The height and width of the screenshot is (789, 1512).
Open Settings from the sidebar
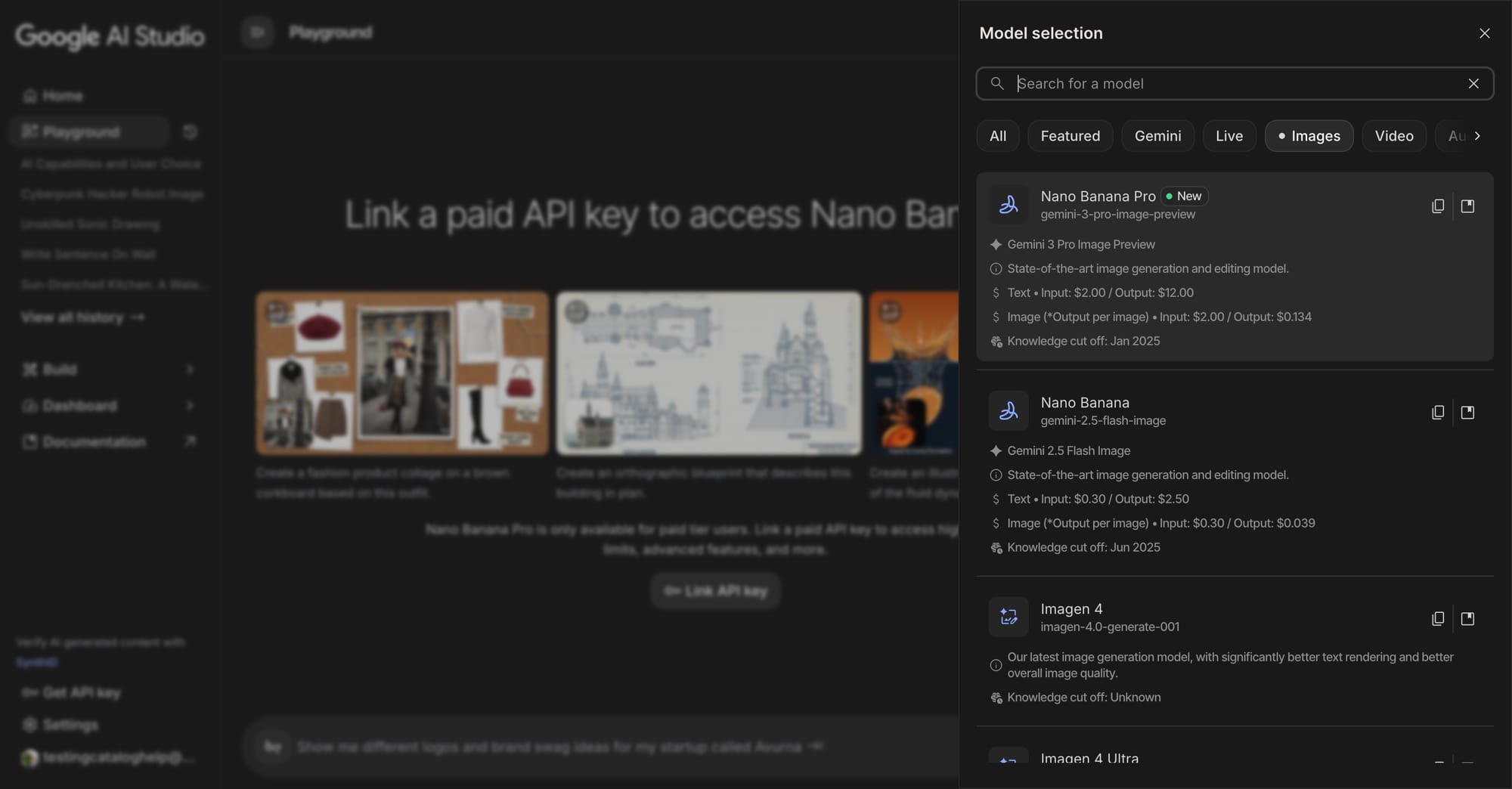tap(69, 724)
